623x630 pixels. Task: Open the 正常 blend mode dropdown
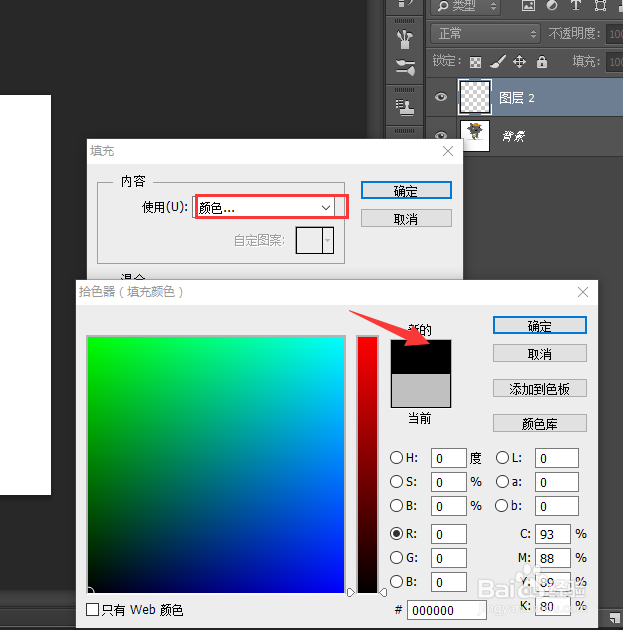pyautogui.click(x=485, y=33)
